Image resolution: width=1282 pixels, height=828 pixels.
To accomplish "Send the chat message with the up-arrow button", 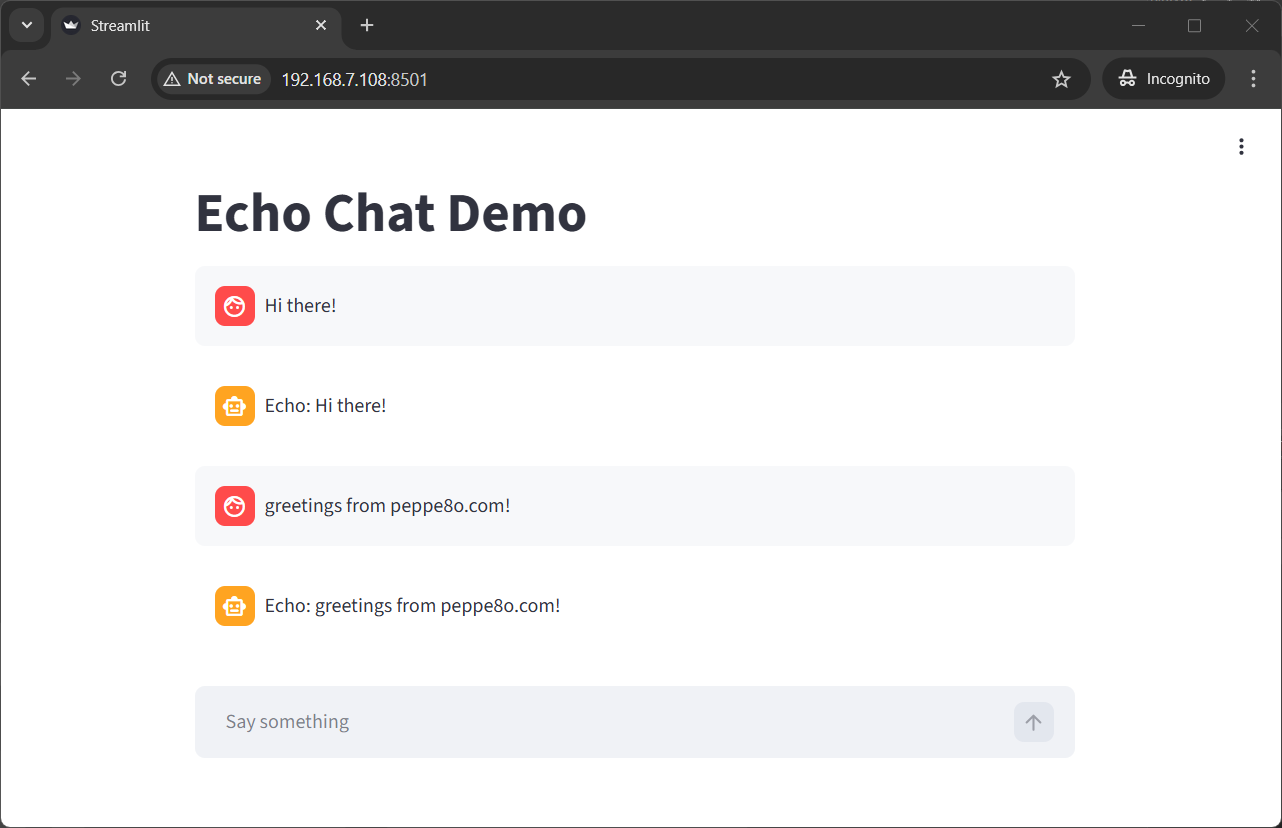I will tap(1033, 721).
